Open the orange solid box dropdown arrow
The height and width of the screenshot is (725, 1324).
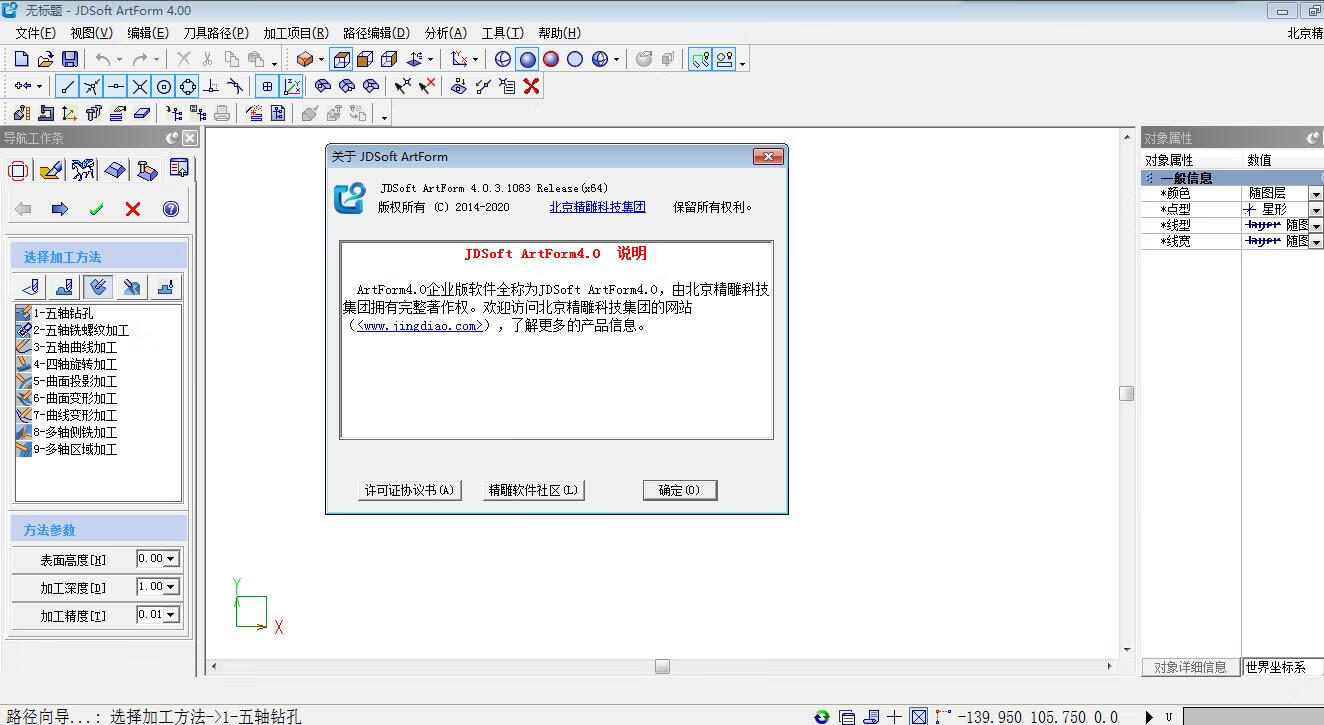point(321,59)
